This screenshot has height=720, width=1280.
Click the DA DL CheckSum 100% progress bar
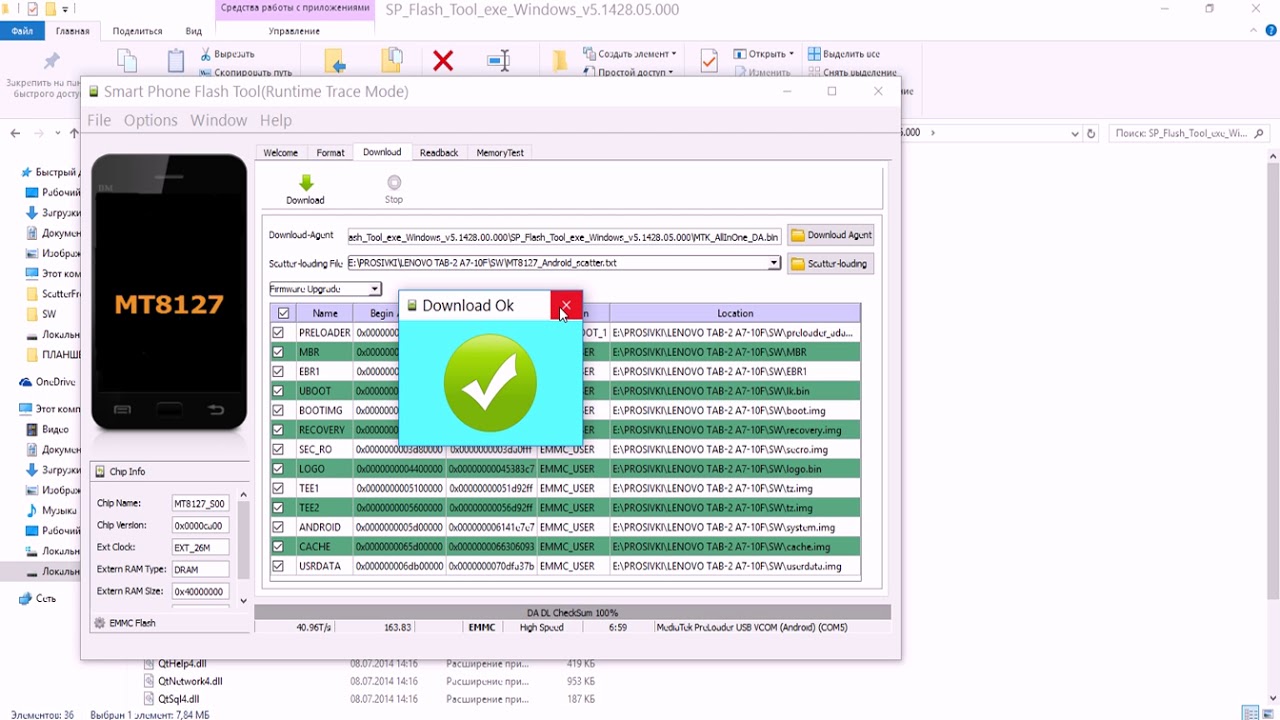(573, 612)
